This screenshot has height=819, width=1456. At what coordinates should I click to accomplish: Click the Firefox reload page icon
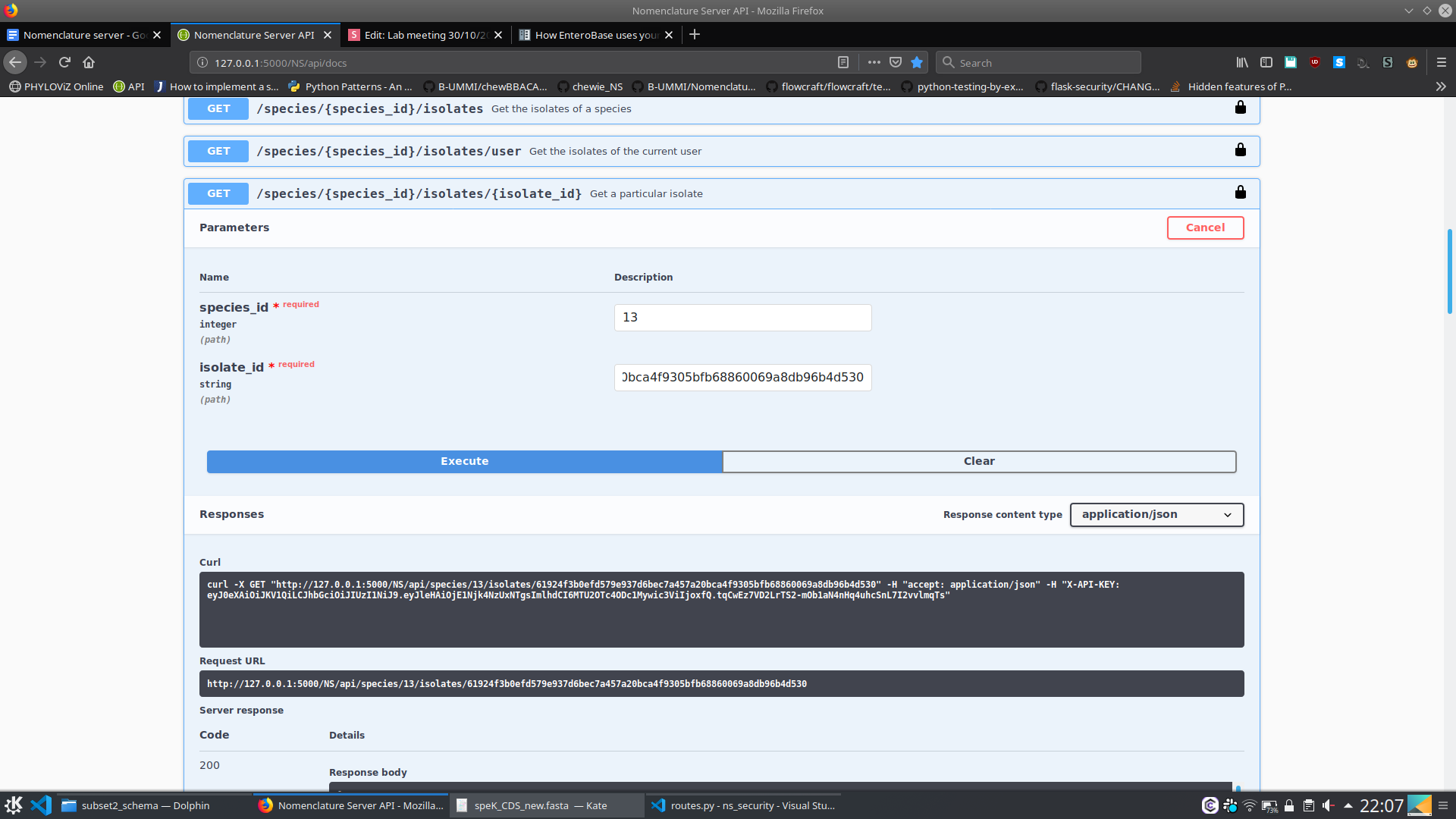click(x=64, y=62)
